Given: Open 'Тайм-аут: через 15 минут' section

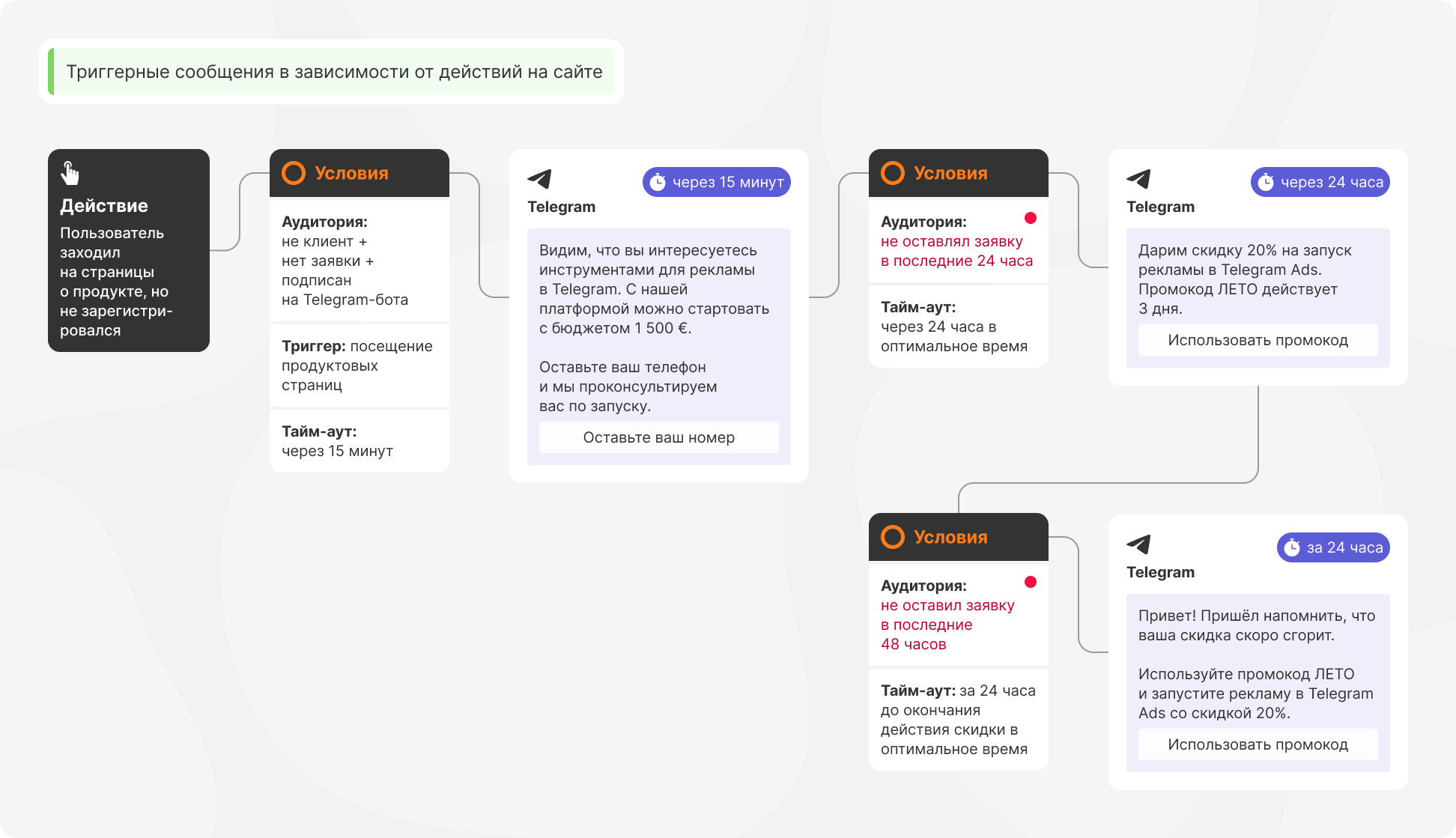Looking at the screenshot, I should click(x=358, y=441).
